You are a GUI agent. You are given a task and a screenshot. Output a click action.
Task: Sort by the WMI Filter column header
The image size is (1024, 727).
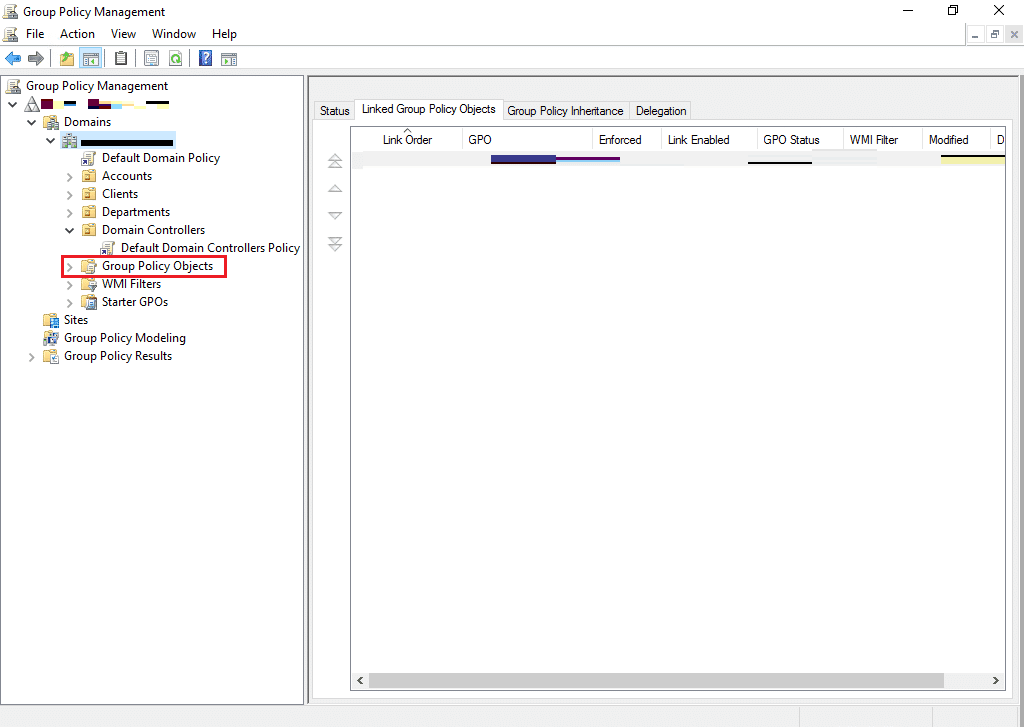[882, 139]
